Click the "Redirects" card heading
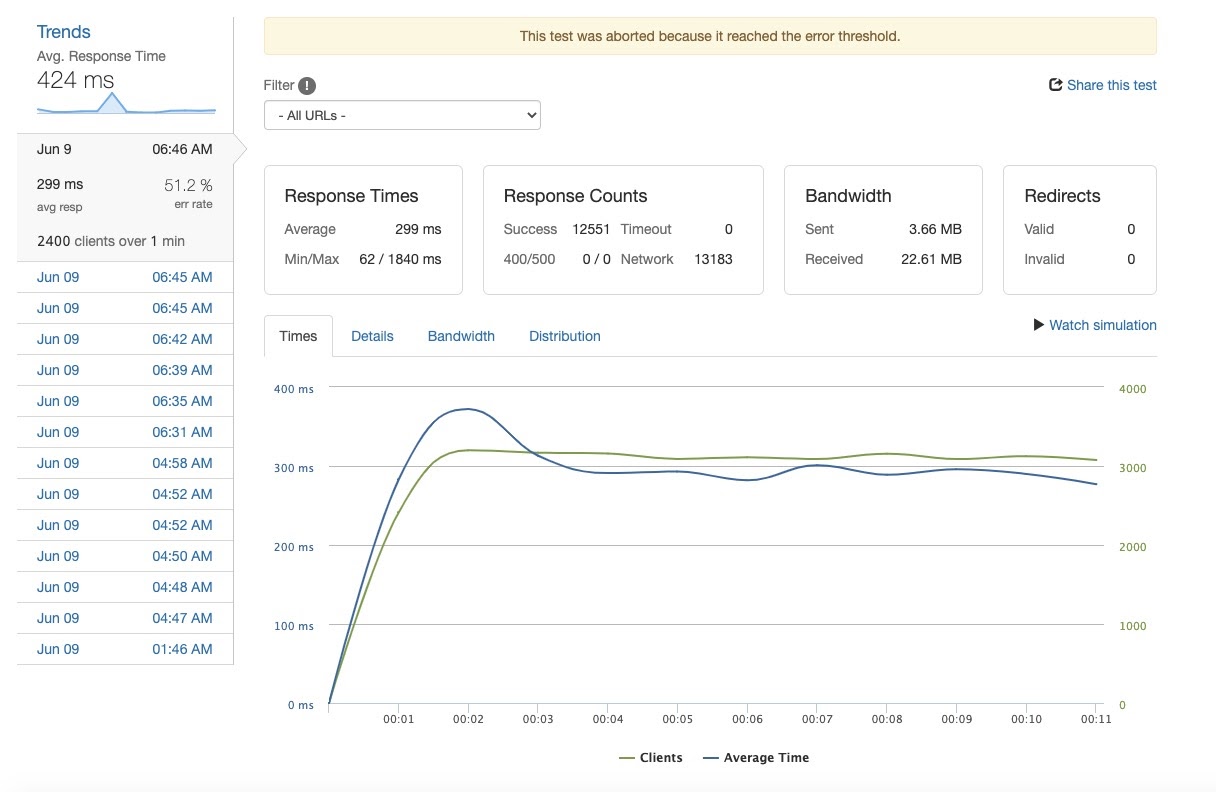The width and height of the screenshot is (1216, 792). pos(1062,196)
